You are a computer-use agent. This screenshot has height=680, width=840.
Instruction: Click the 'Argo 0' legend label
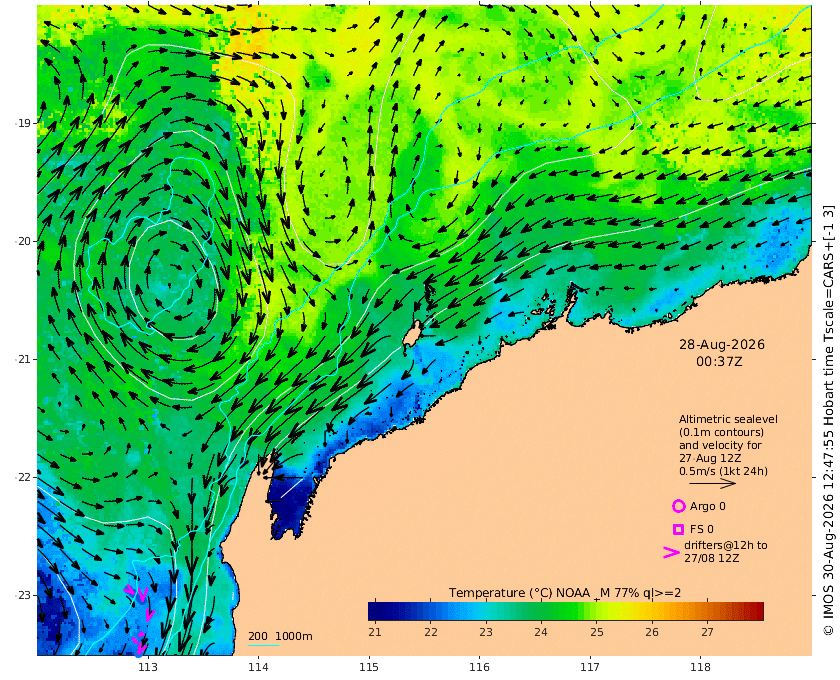coord(708,506)
